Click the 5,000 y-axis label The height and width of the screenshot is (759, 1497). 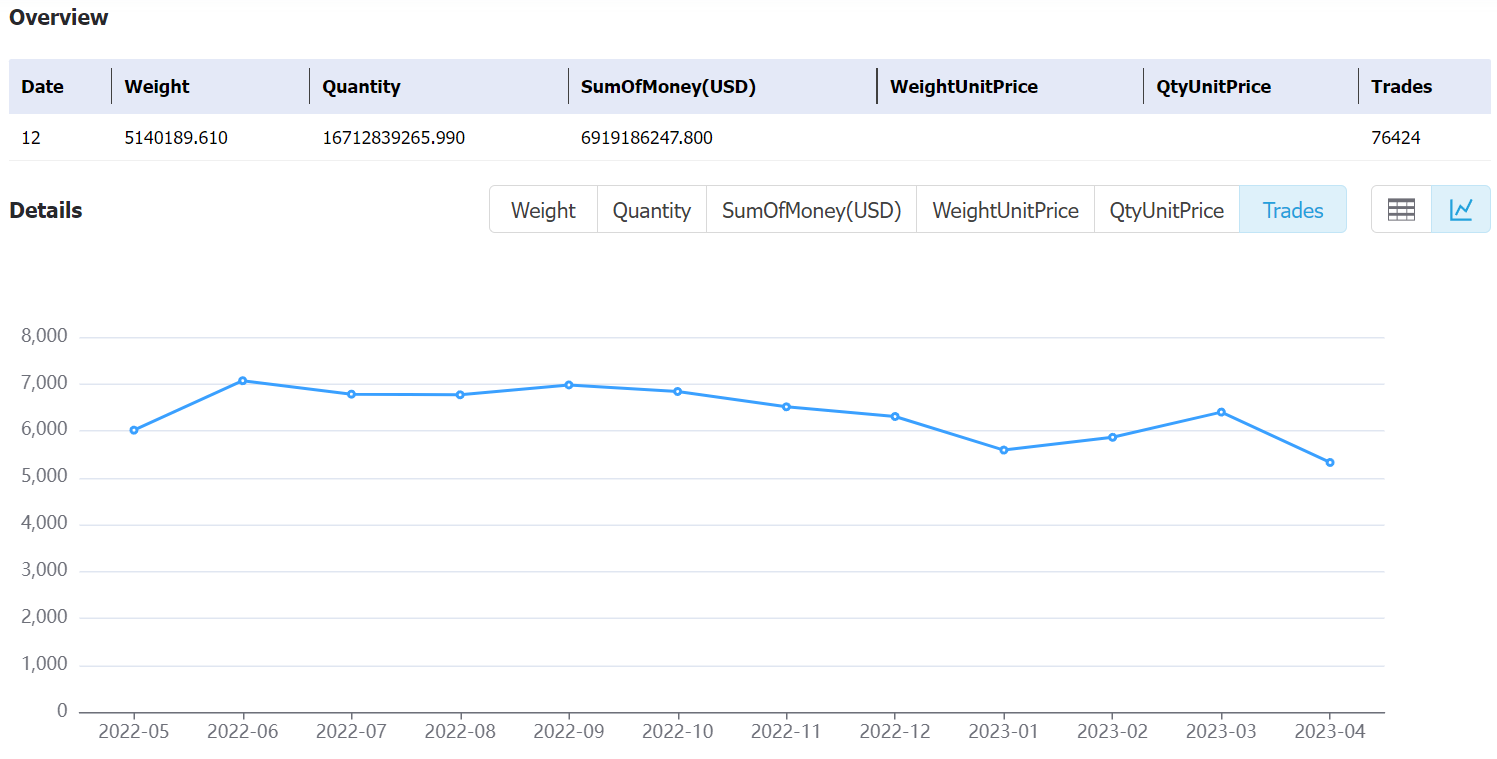[x=44, y=477]
